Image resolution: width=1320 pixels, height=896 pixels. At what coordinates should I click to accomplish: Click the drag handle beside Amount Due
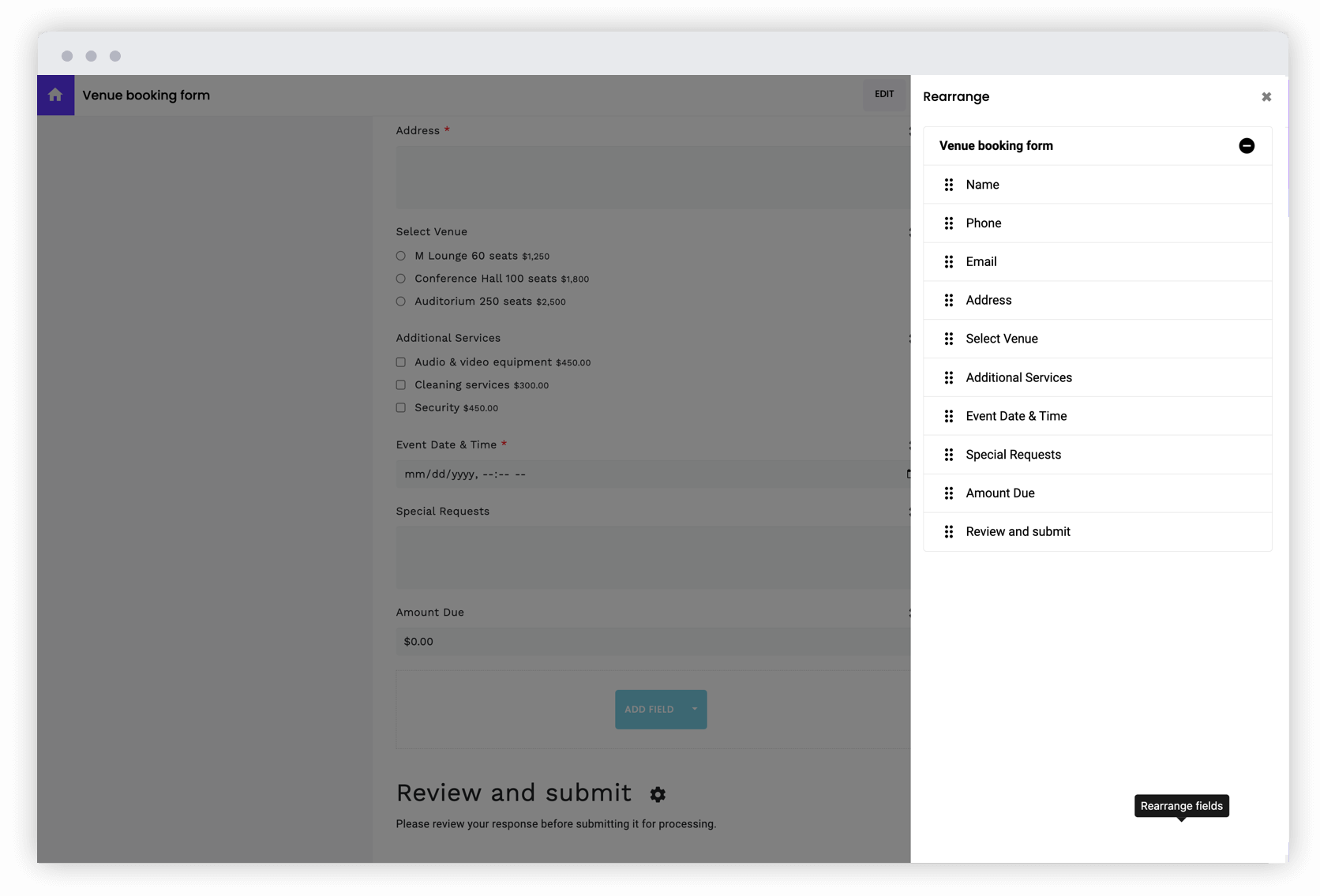pyautogui.click(x=948, y=493)
